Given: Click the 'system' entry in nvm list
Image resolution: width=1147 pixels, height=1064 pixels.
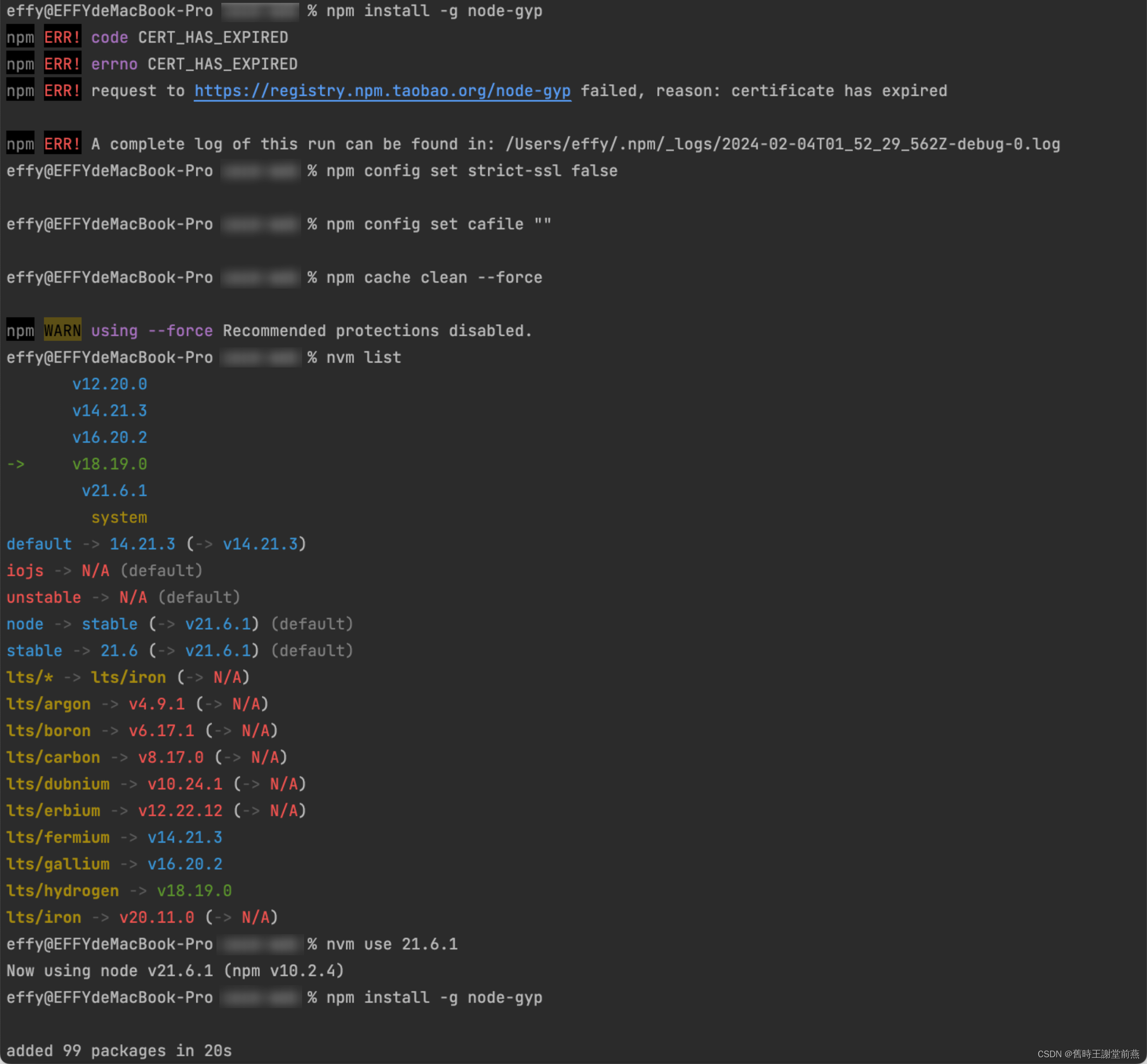Looking at the screenshot, I should pyautogui.click(x=119, y=518).
